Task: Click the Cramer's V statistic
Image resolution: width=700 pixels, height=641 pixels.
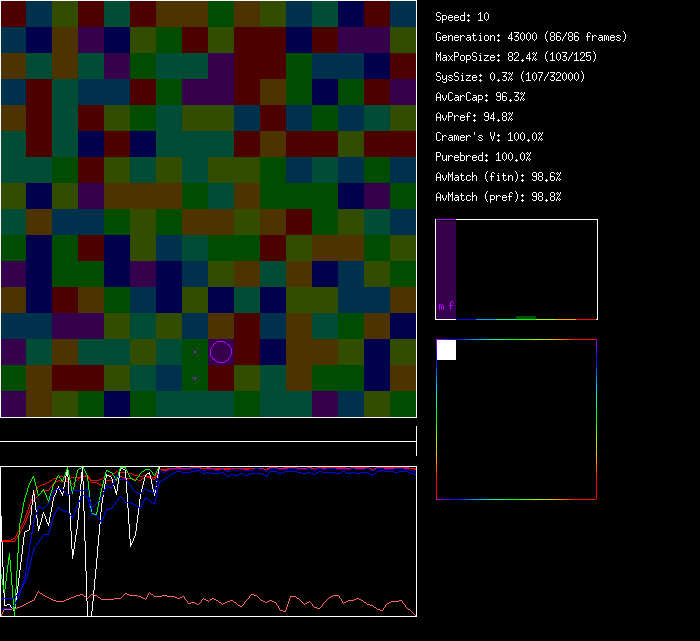Action: click(x=489, y=137)
